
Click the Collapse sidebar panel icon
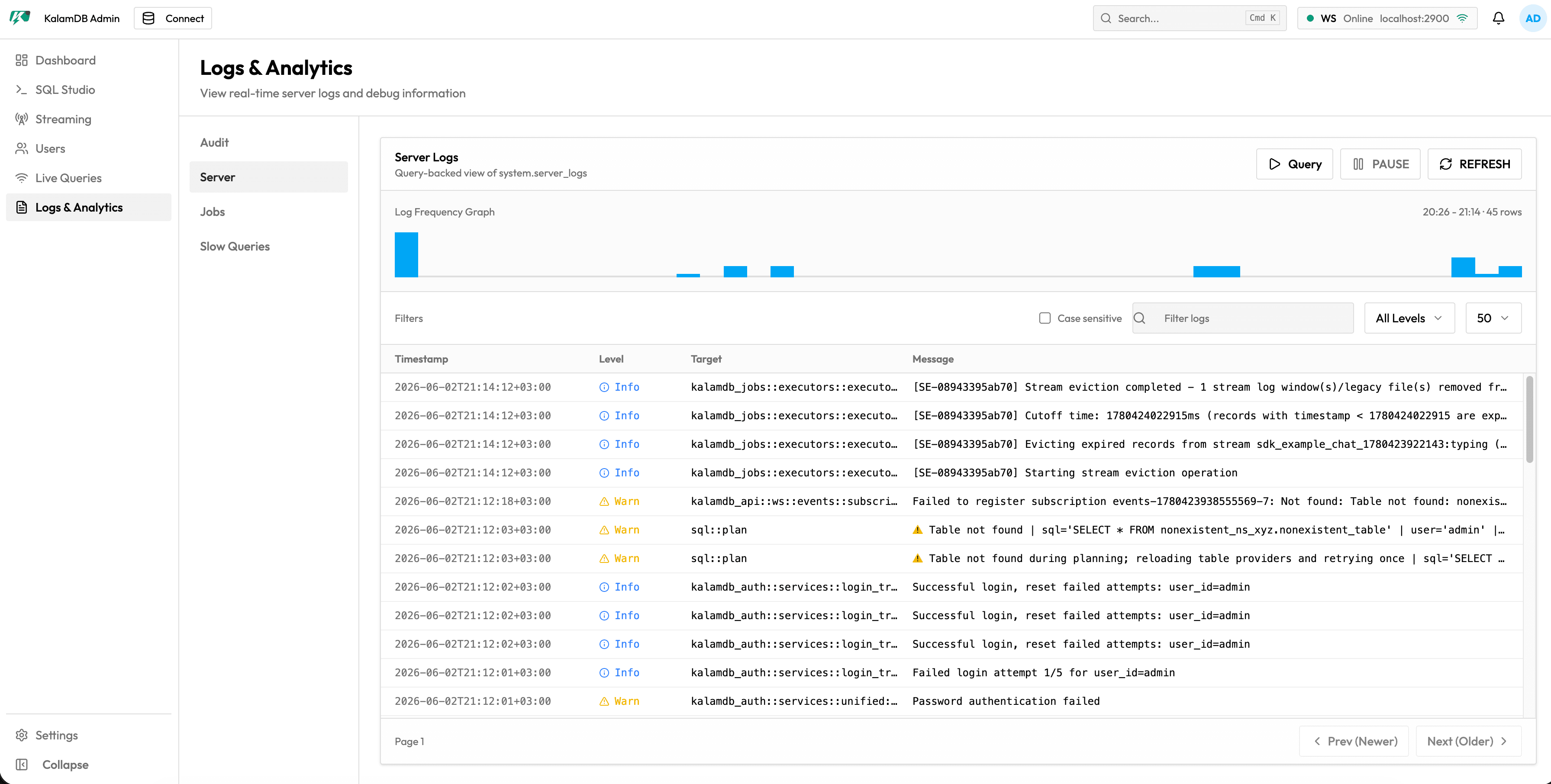(22, 764)
